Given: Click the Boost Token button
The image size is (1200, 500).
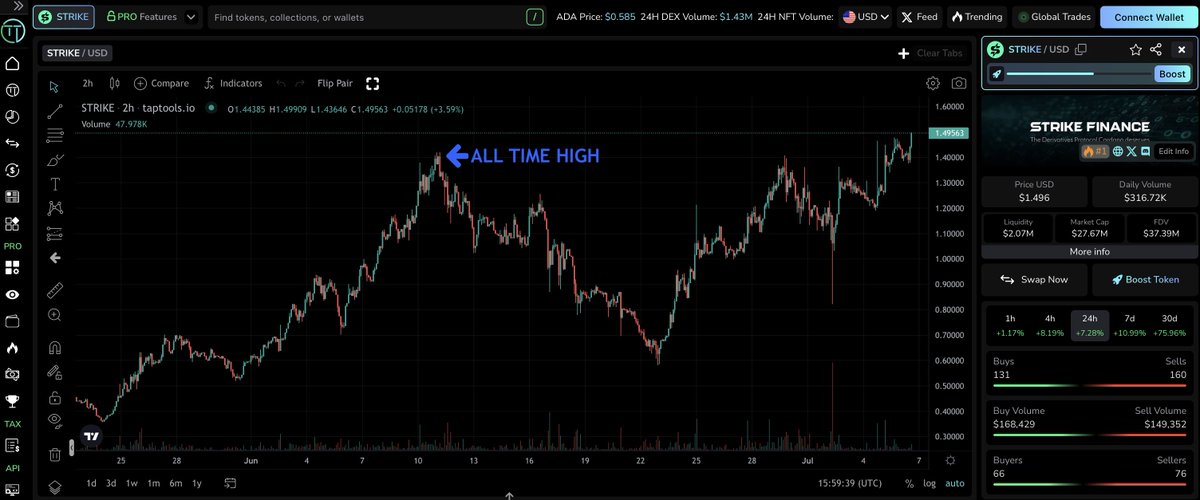Looking at the screenshot, I should click(x=1143, y=280).
